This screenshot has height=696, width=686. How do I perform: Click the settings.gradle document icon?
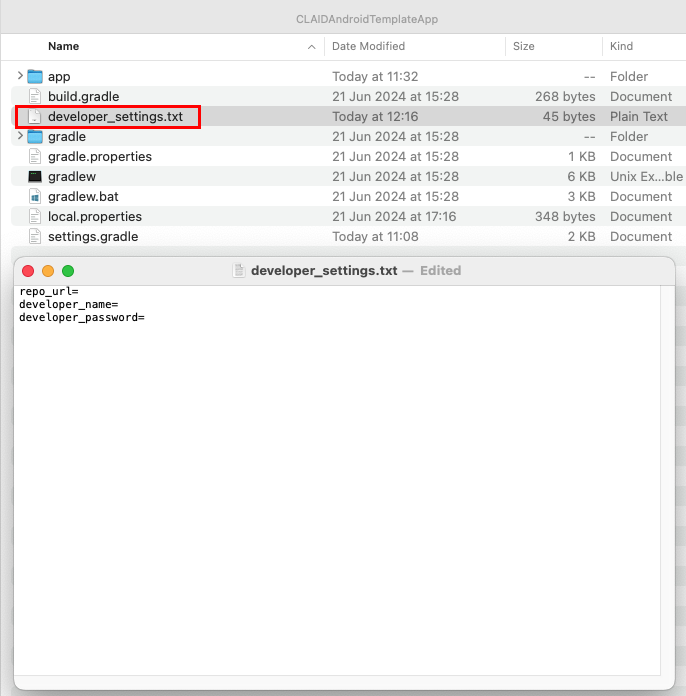(x=35, y=236)
